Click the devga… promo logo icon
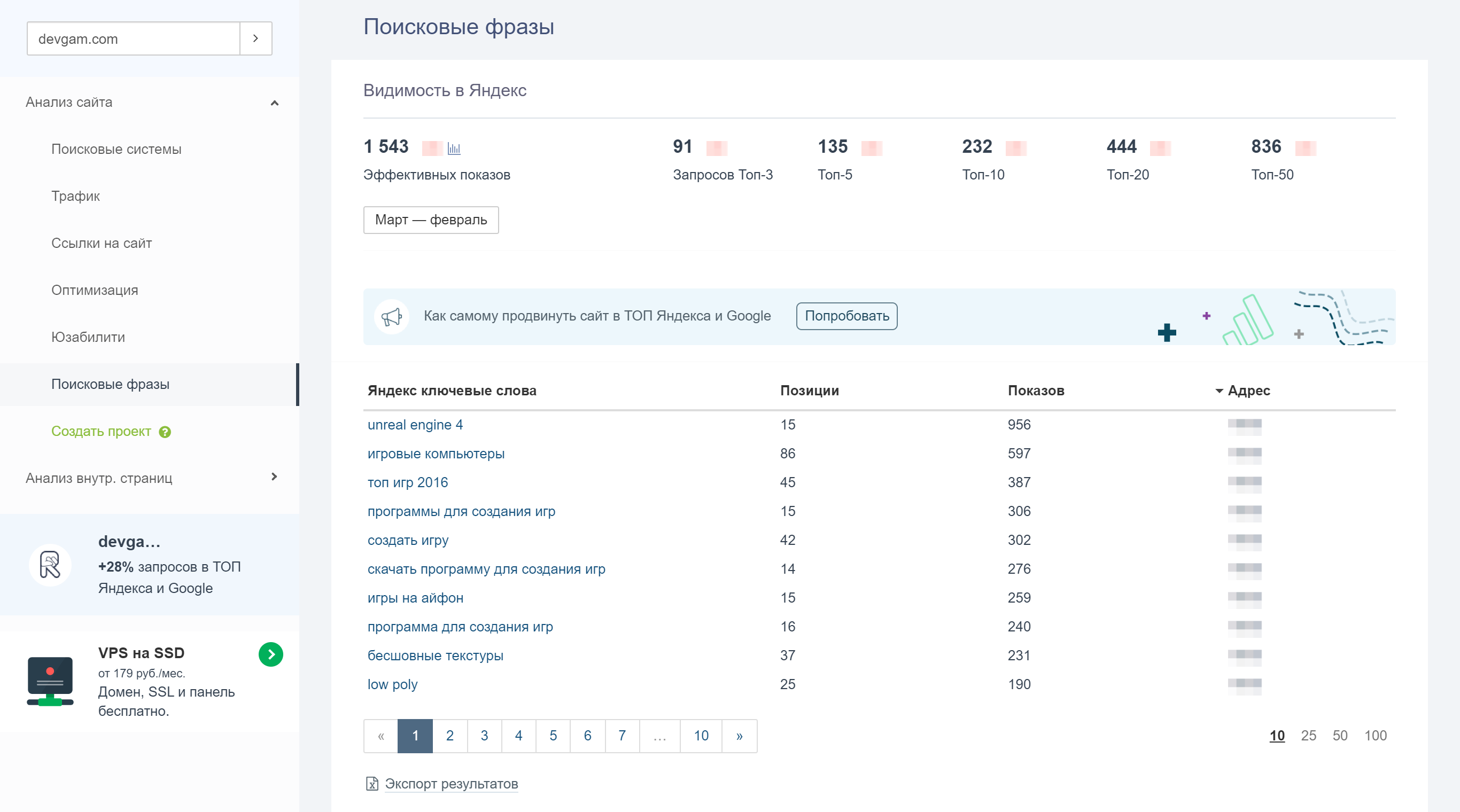 50,565
